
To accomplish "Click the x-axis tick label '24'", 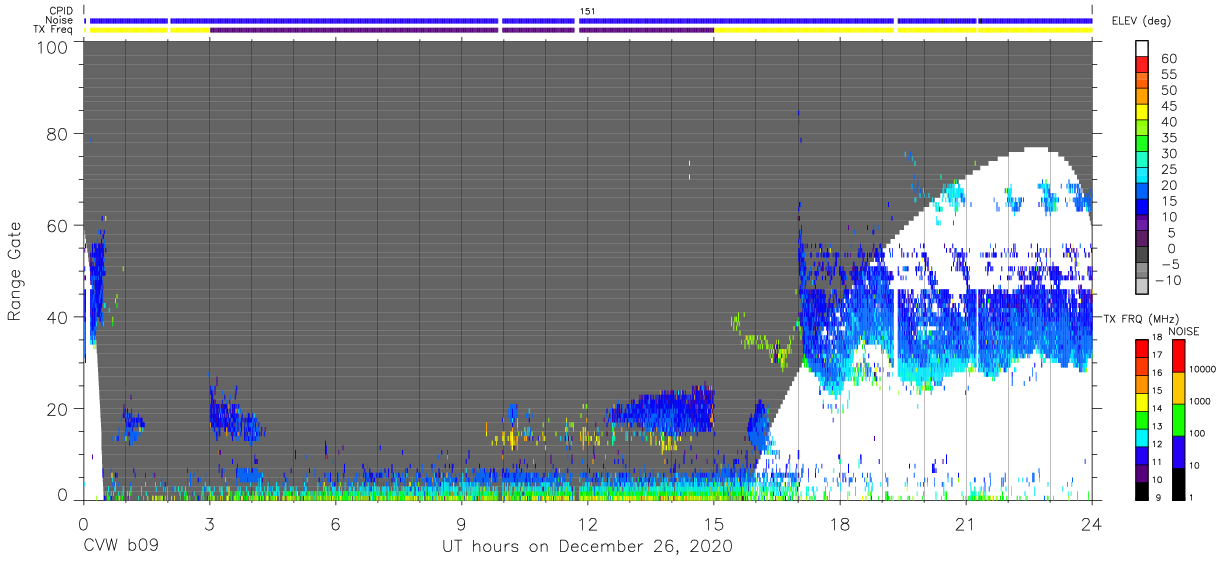I will click(1091, 523).
